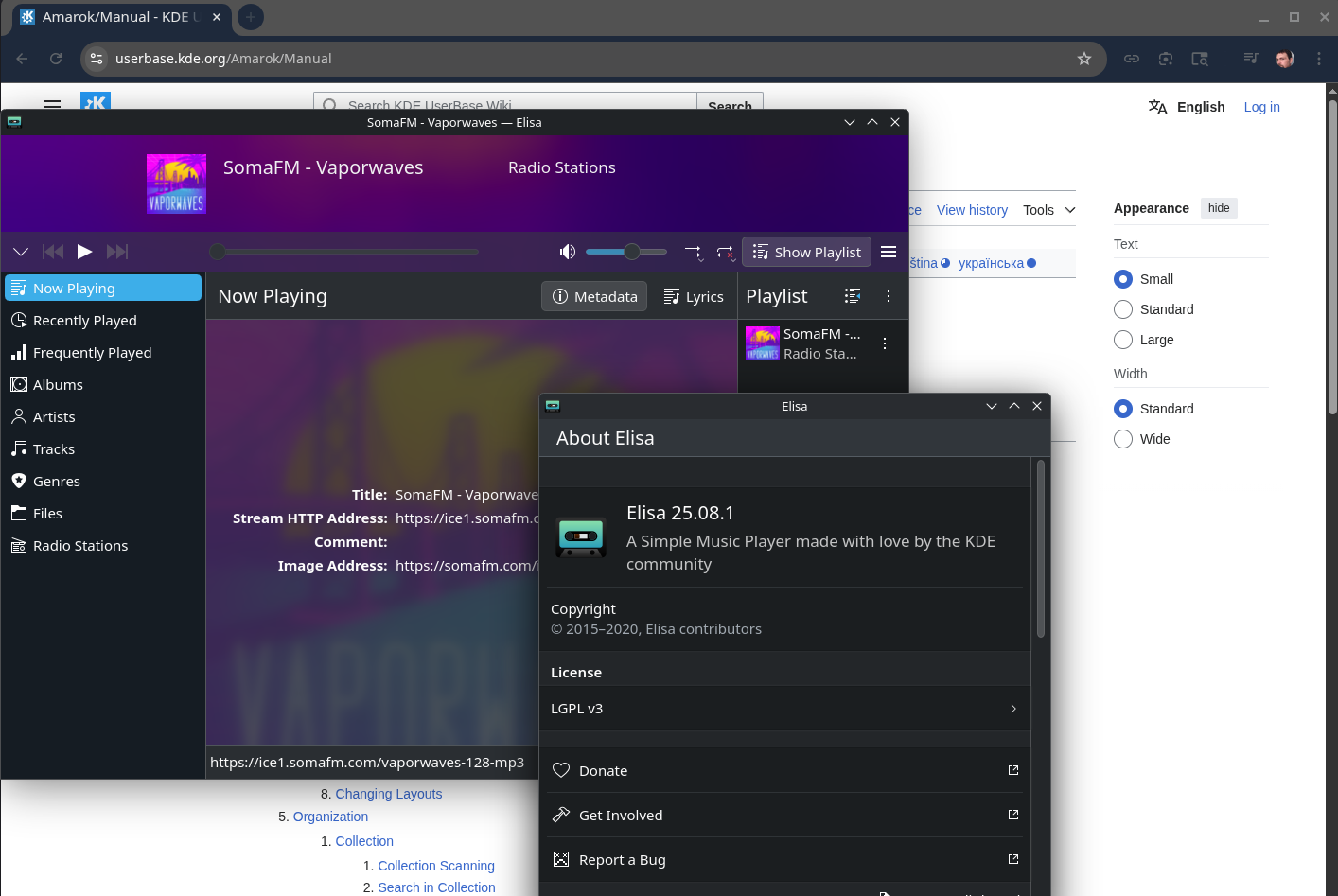This screenshot has height=896, width=1338.
Task: Click the Elisa cassette app icon in About
Action: point(581,537)
